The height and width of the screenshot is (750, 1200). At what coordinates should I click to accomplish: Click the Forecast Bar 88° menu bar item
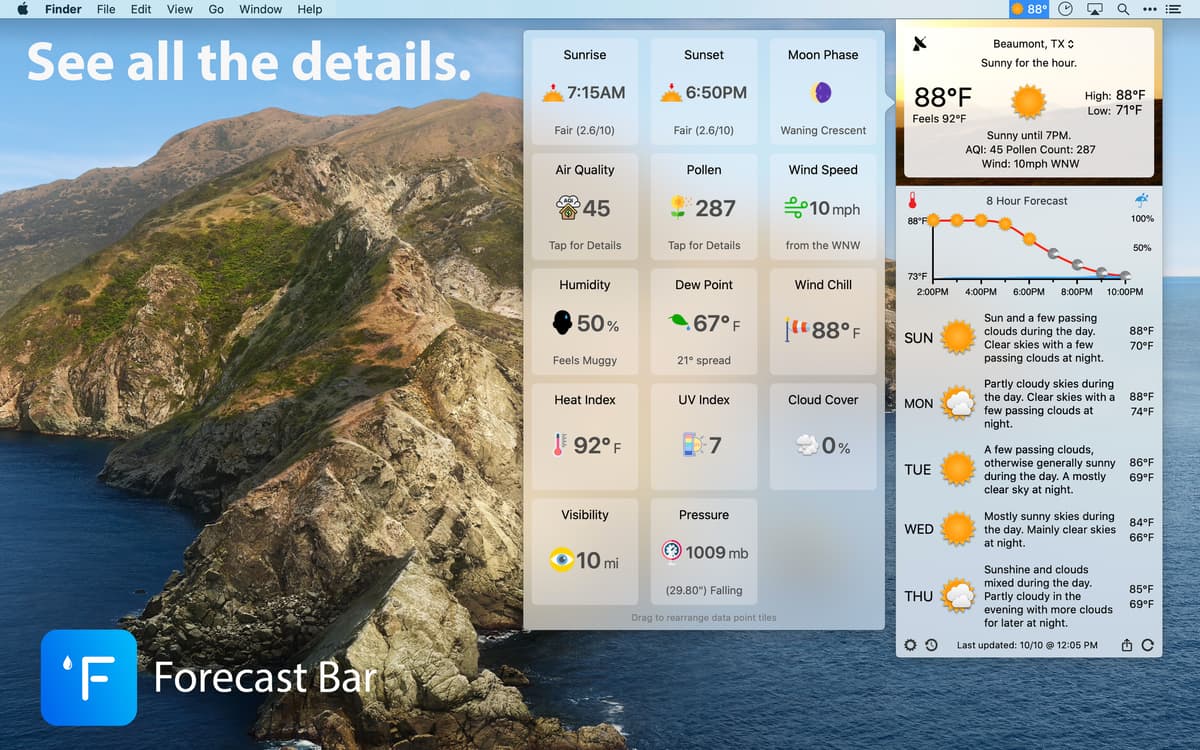point(1029,9)
